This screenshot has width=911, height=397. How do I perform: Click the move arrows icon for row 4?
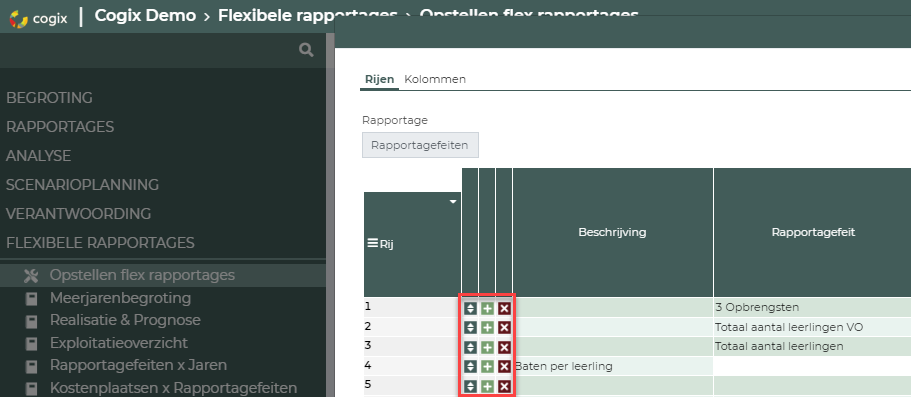(471, 367)
